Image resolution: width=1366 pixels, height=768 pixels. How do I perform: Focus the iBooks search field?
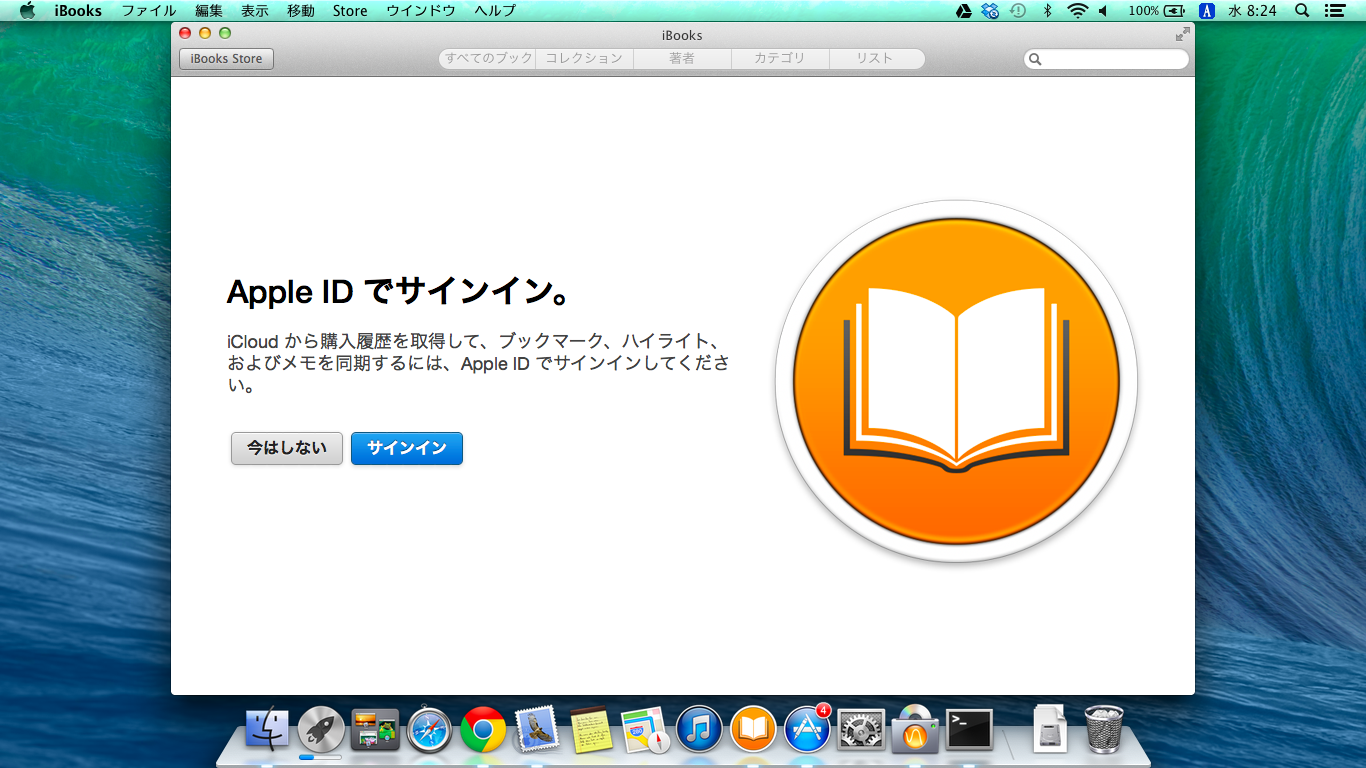[1106, 59]
